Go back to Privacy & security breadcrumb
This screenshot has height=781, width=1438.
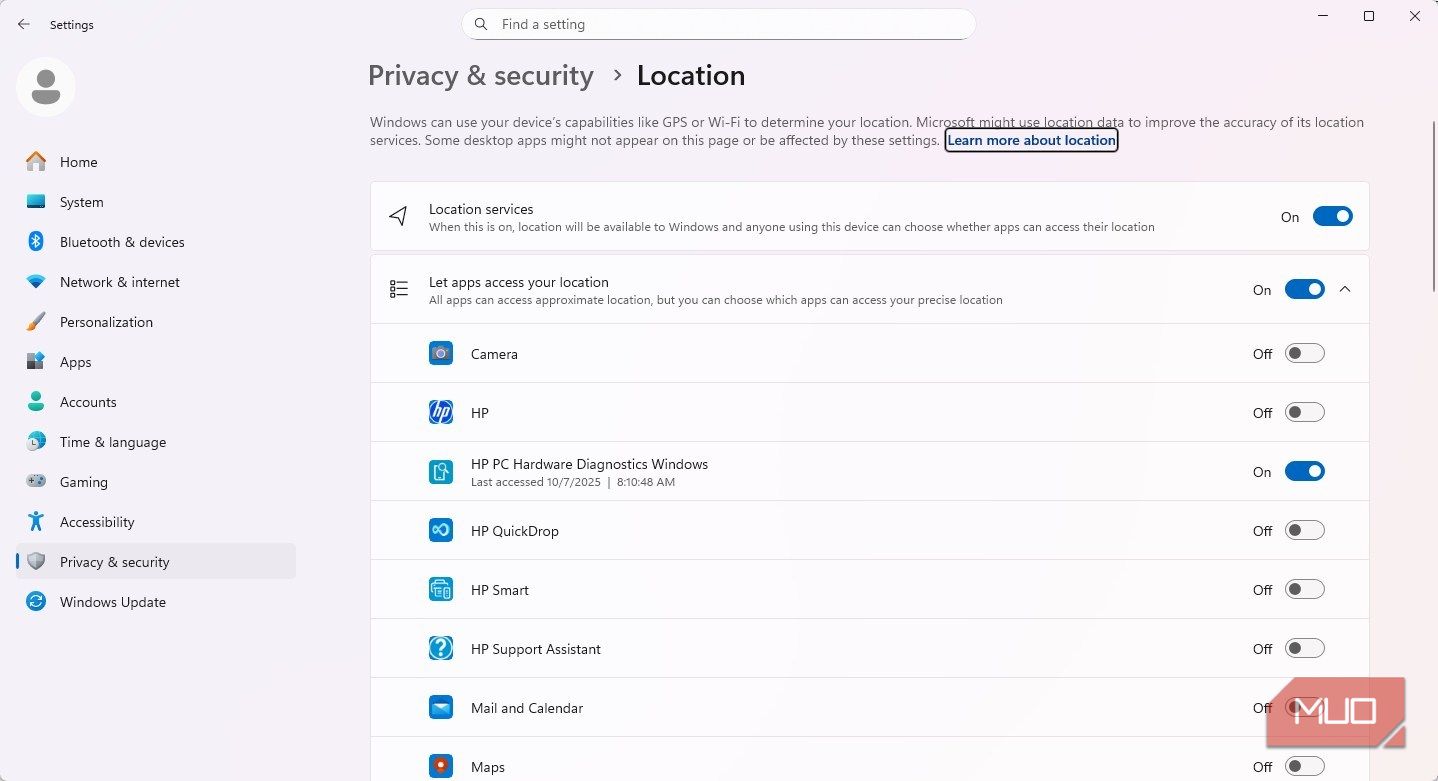(x=480, y=76)
